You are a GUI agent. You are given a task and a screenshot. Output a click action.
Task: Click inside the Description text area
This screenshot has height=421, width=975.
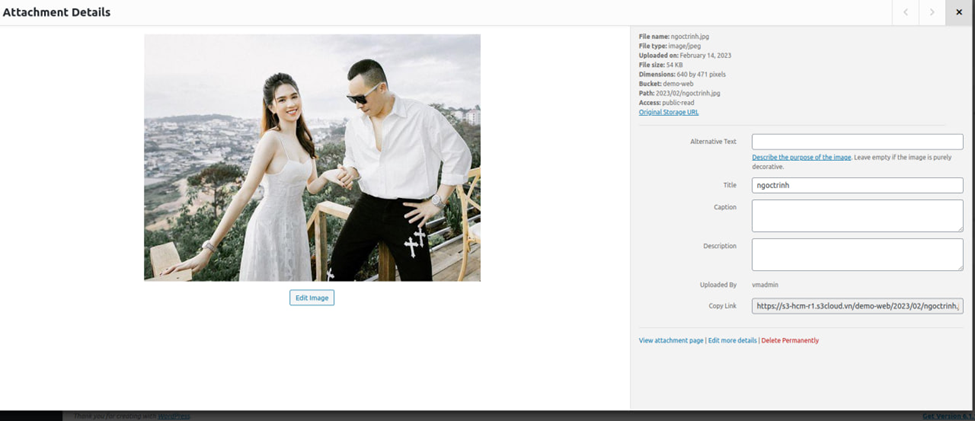pos(857,254)
